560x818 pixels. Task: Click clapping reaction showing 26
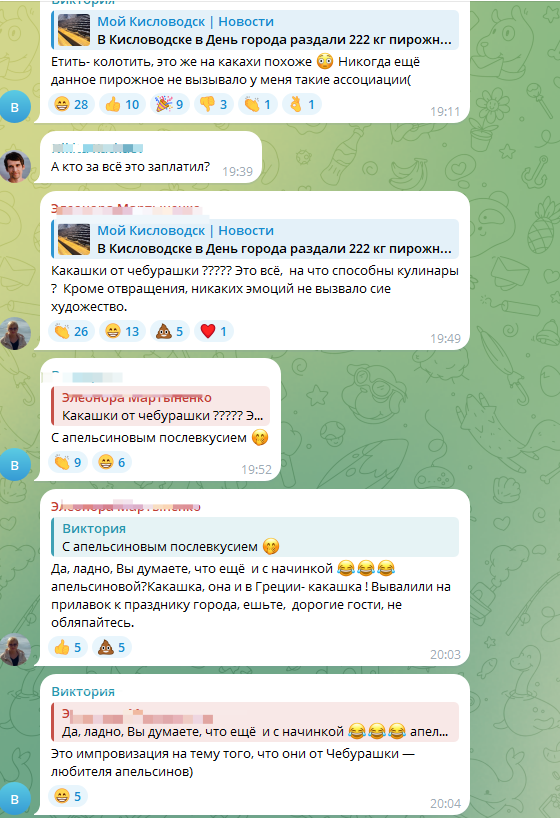[72, 331]
